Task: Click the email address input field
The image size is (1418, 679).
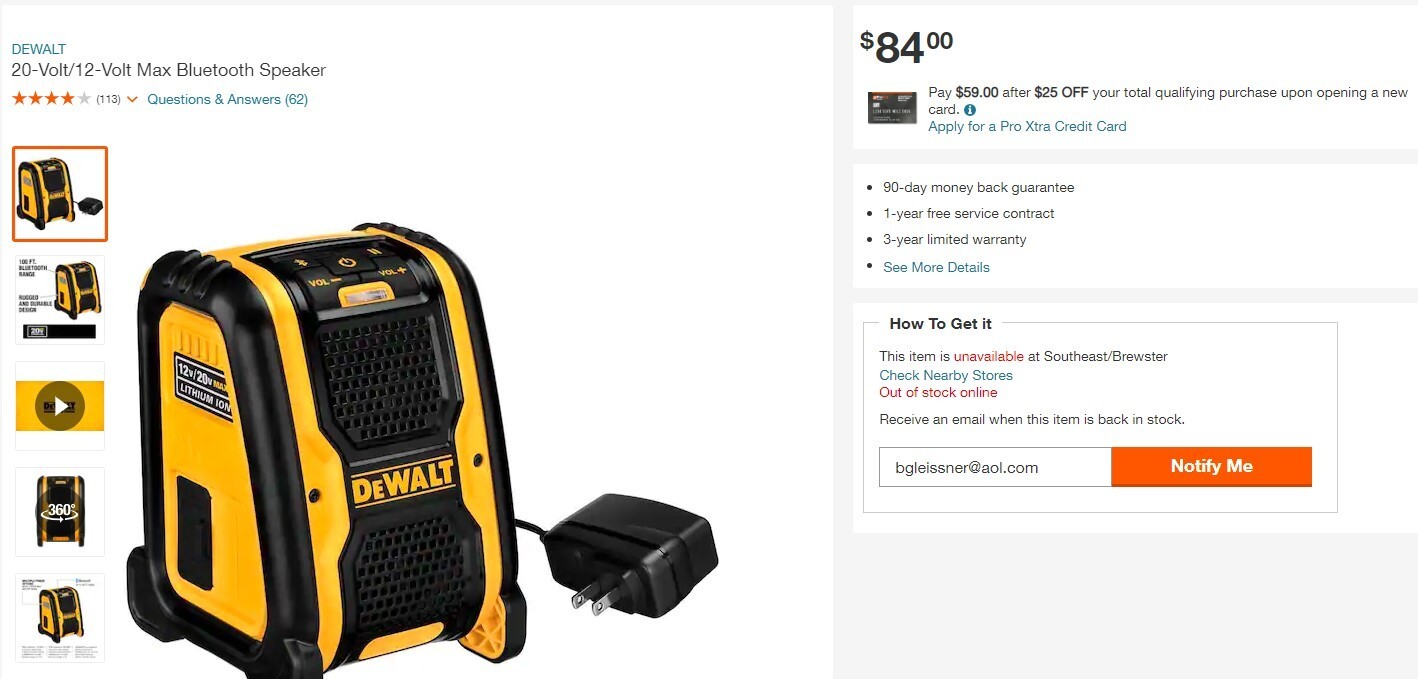Action: [x=995, y=467]
